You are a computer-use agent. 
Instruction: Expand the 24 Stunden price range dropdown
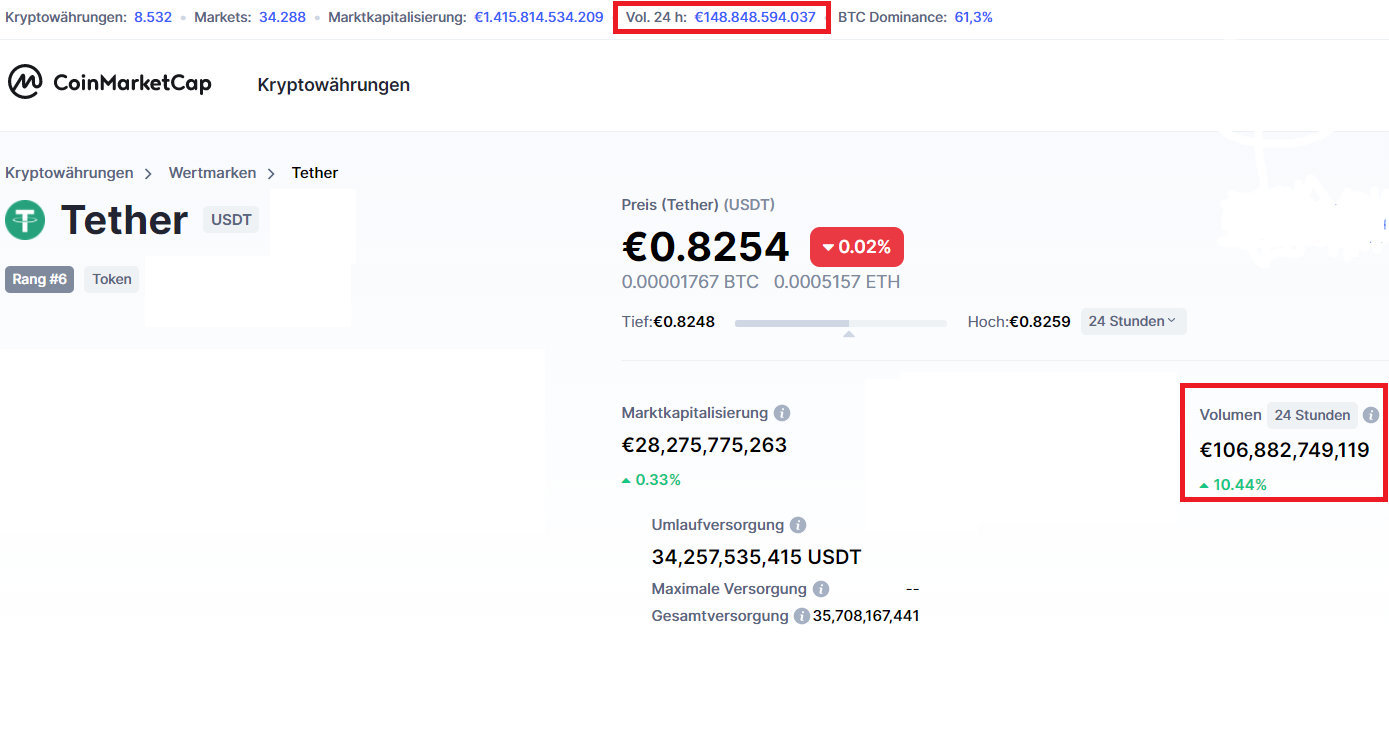click(x=1133, y=321)
